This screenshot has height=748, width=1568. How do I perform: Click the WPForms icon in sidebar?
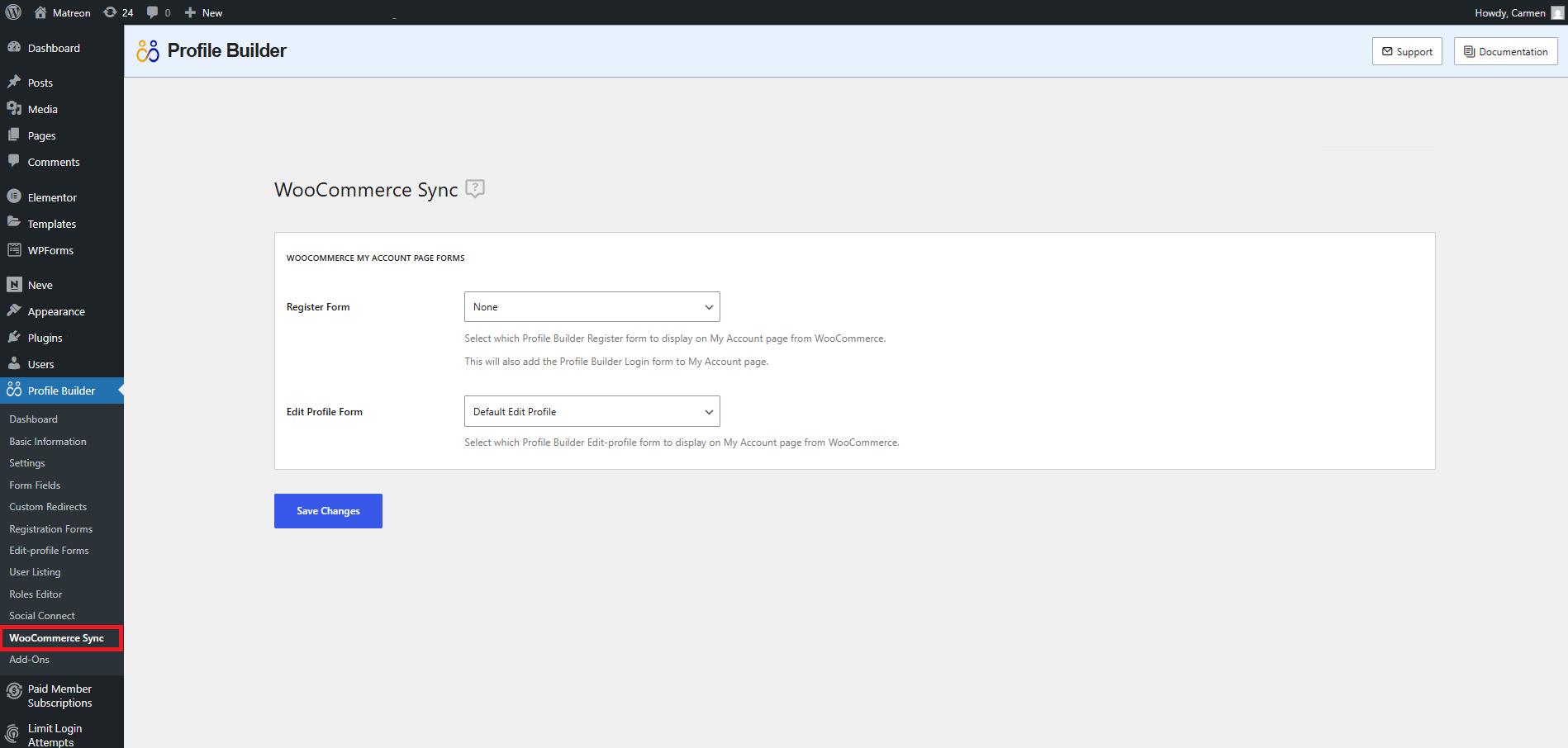pos(14,249)
